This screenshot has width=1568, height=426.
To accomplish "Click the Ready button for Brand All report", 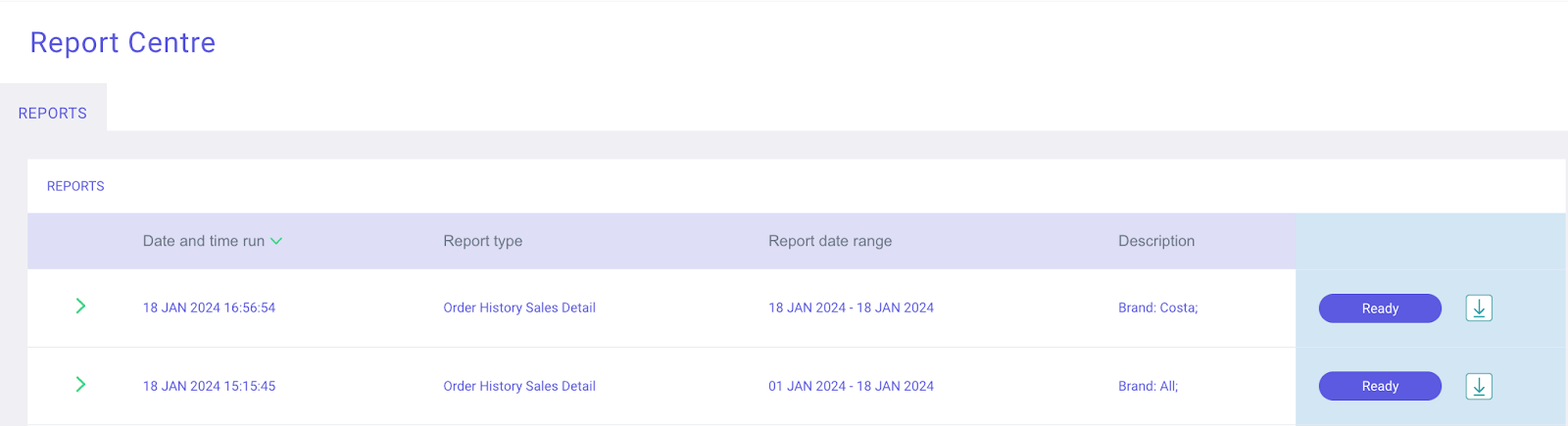I will (1379, 386).
